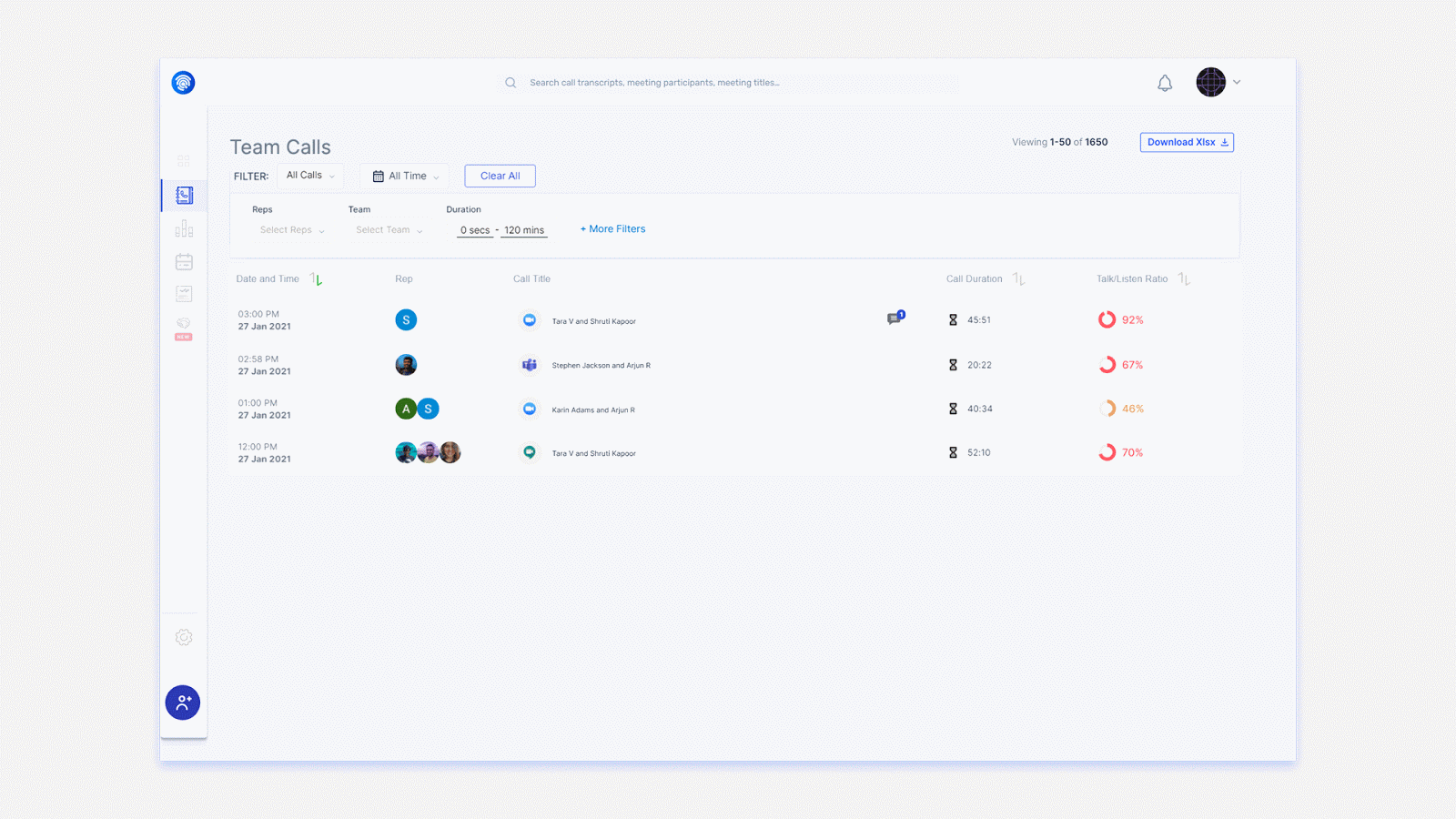
Task: Open the dashboard grid icon in sidebar
Action: 184,161
